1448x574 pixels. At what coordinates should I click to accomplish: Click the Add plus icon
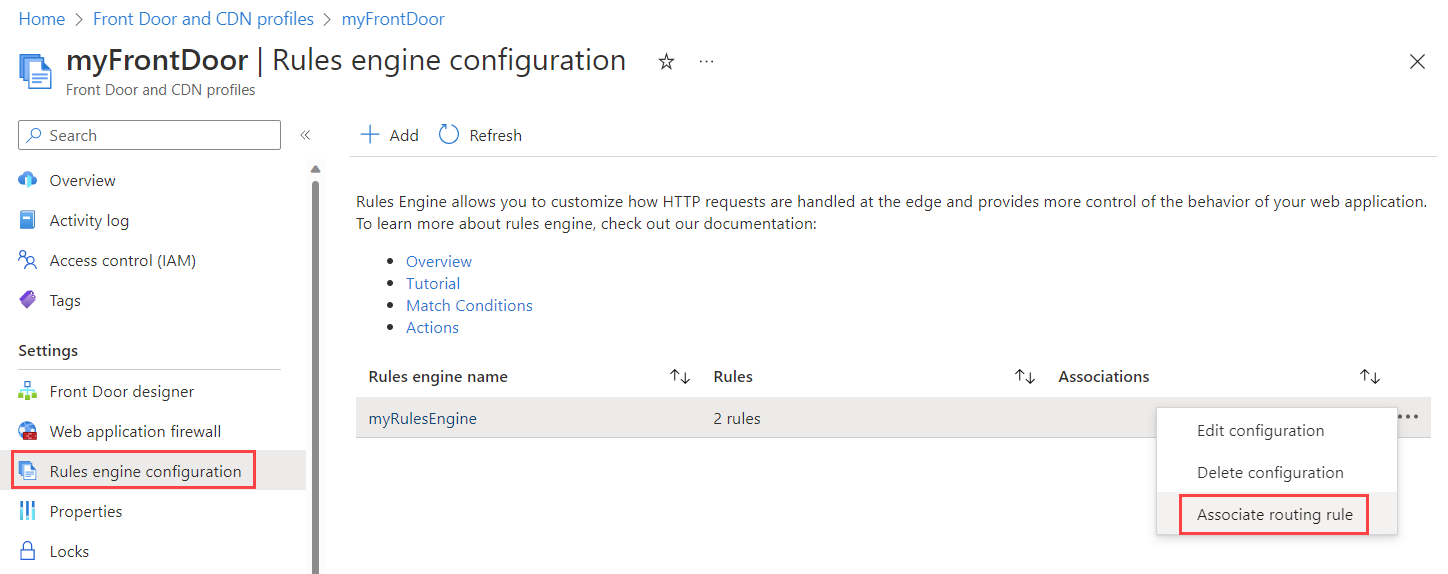click(371, 135)
